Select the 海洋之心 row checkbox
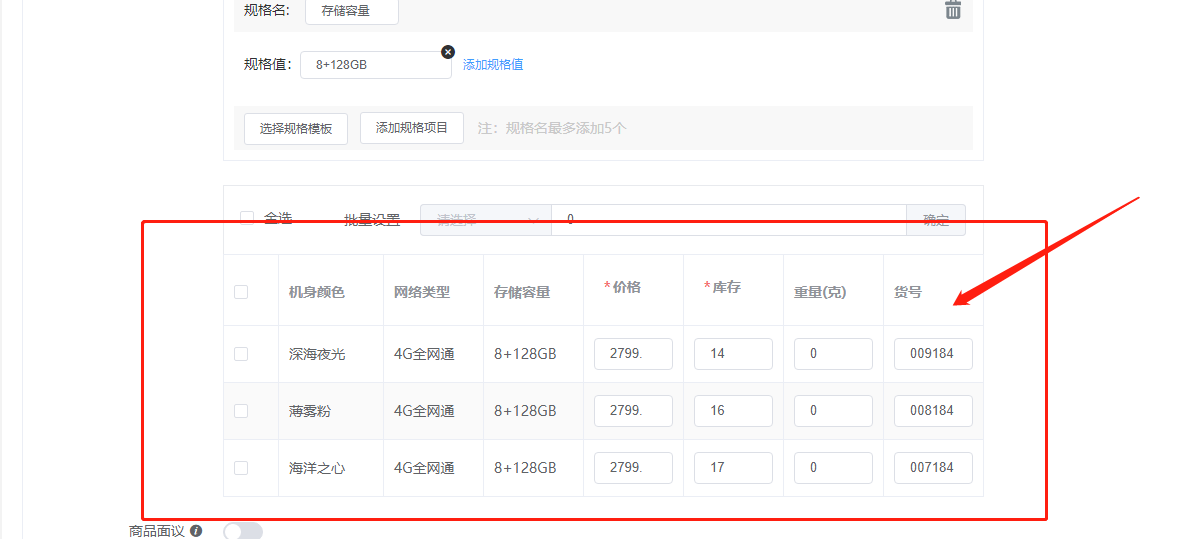 point(241,468)
